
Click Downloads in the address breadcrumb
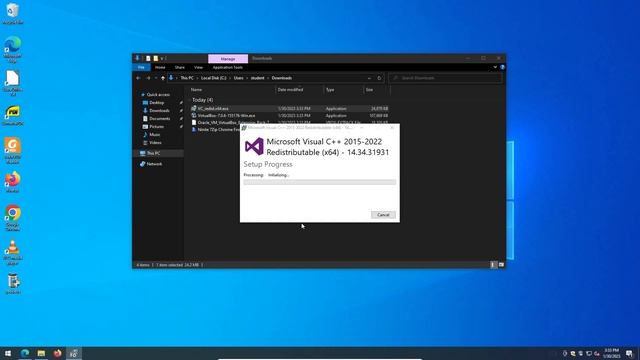(x=282, y=78)
